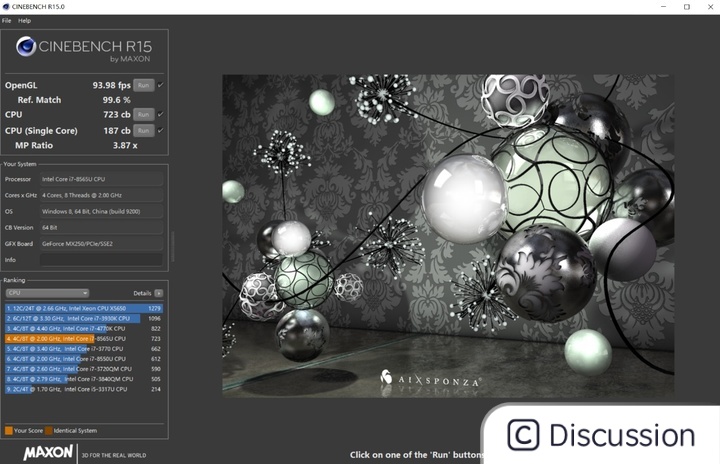
Task: Click the OS field Windows 8, 64 Bit
Action: (x=101, y=212)
